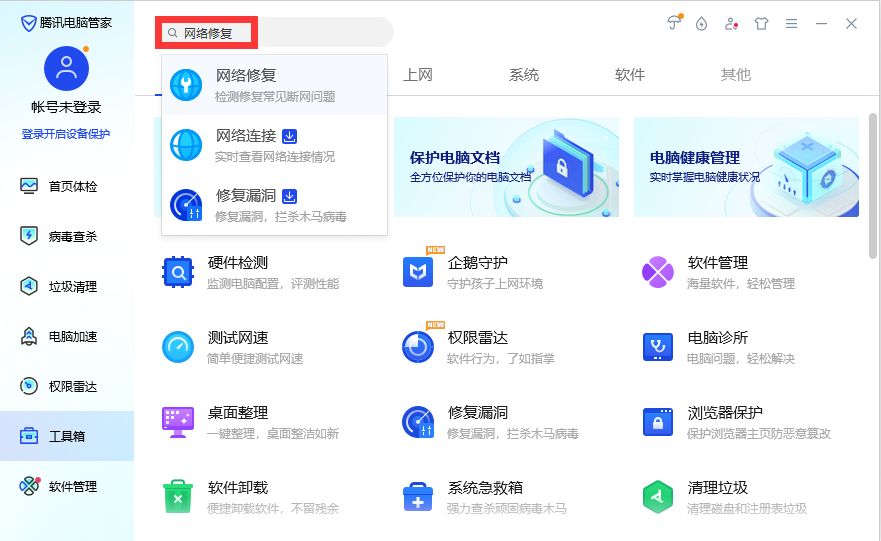Switch to the 系统 tab
Viewport: 881px width, 541px height.
pos(524,75)
